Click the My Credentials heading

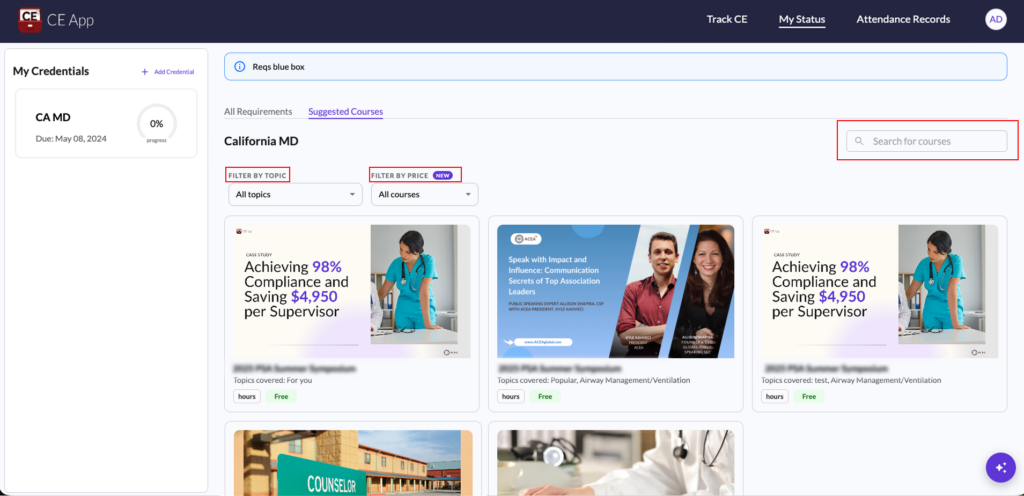coord(51,71)
